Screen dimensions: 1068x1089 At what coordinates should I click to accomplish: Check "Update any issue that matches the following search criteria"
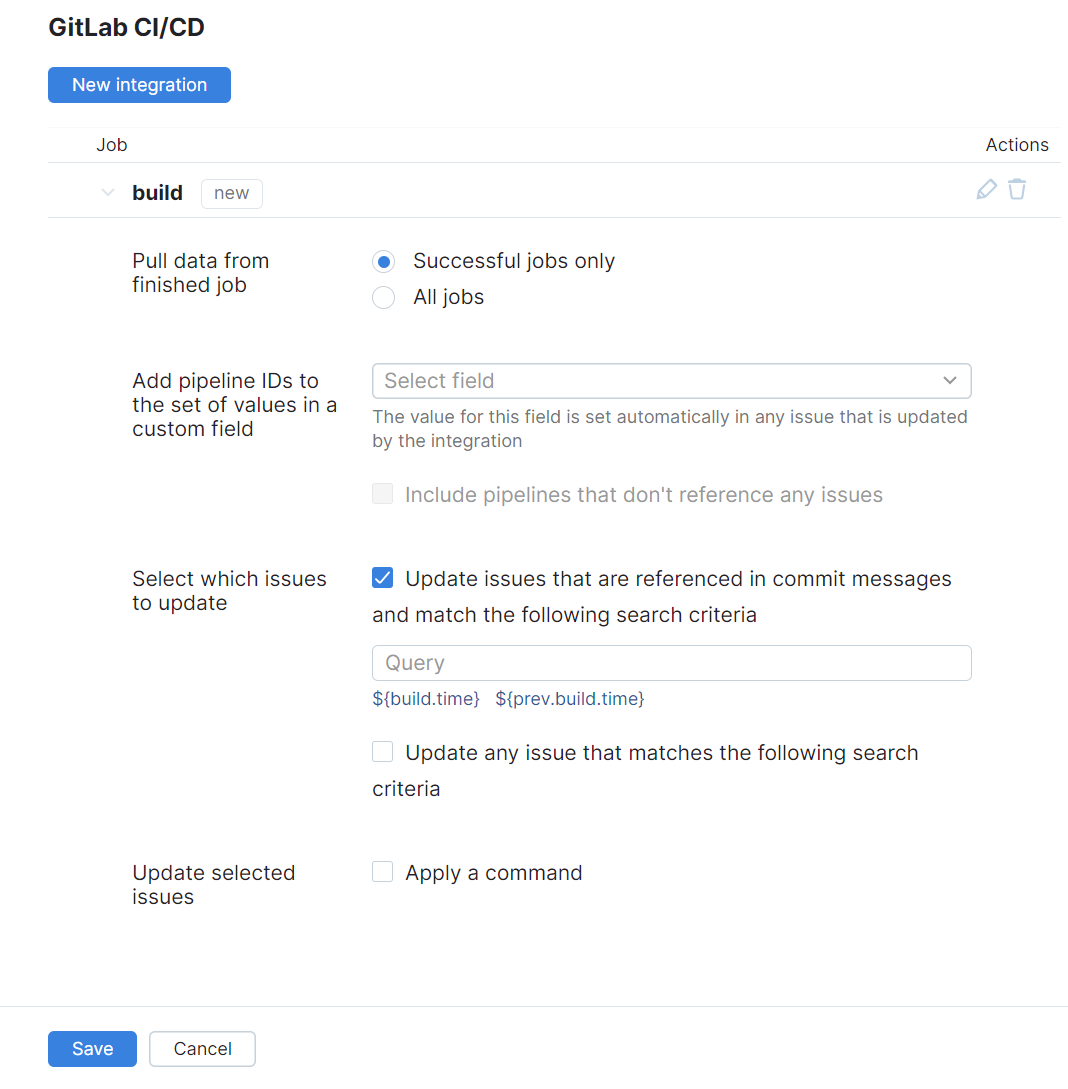pyautogui.click(x=382, y=752)
